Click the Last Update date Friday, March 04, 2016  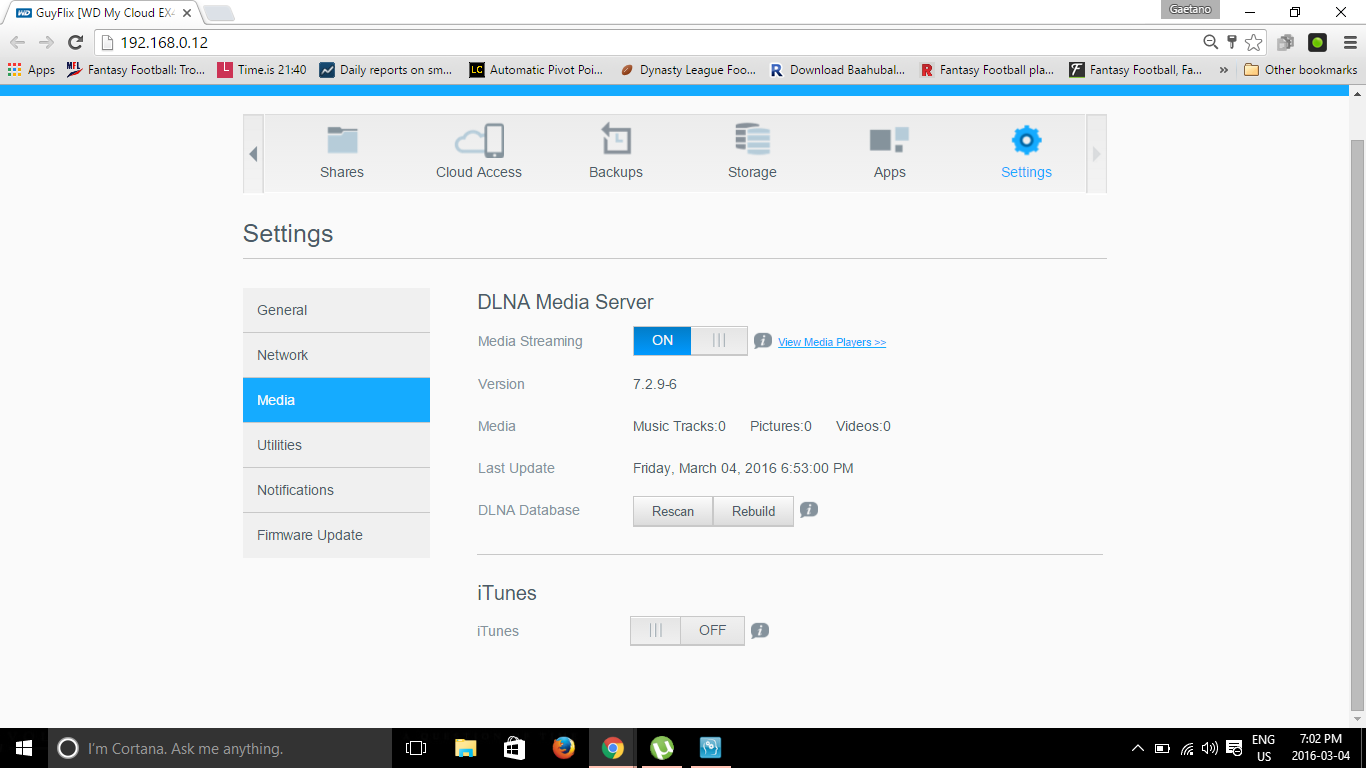743,468
